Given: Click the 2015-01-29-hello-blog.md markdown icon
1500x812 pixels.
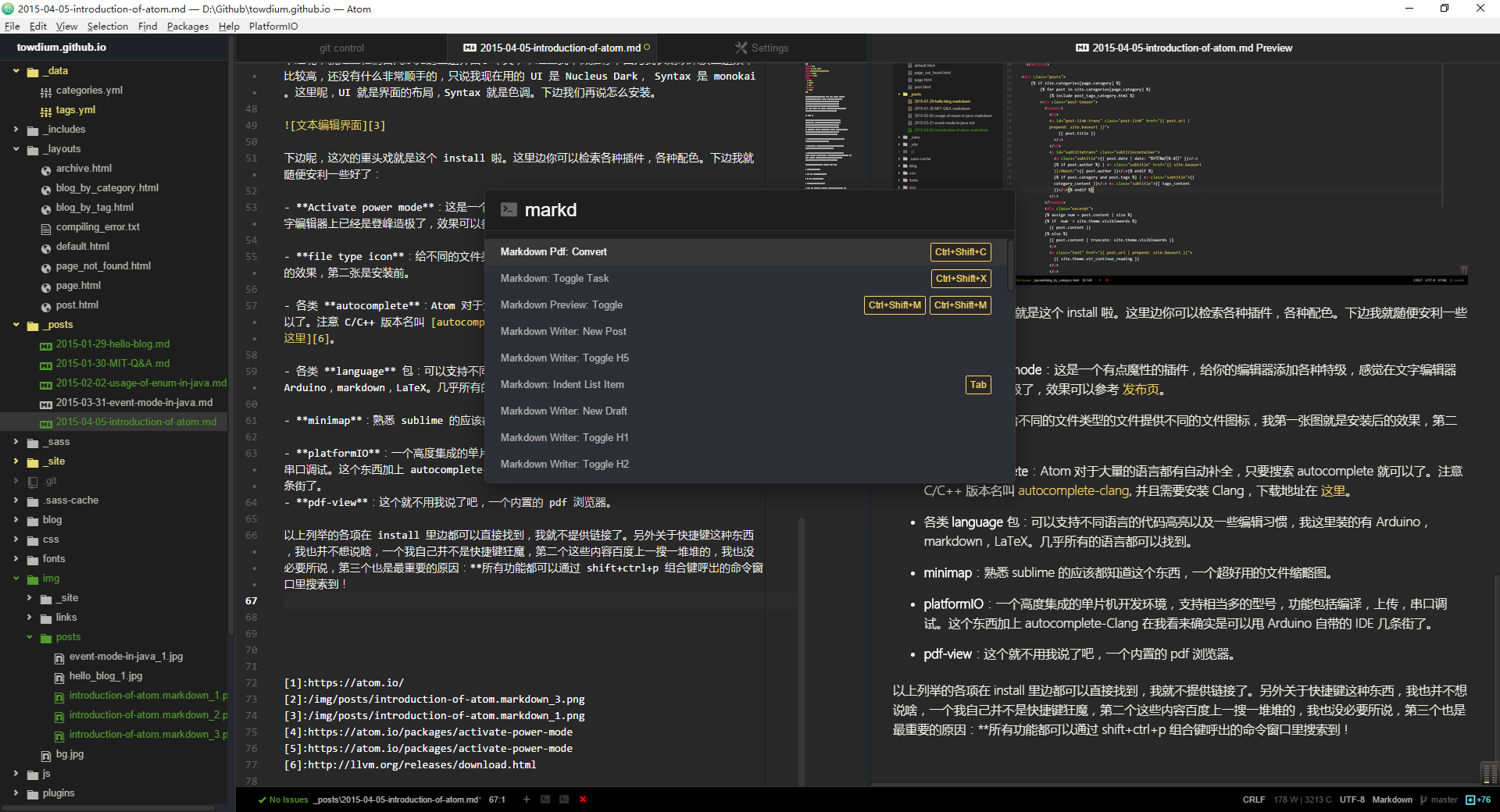Looking at the screenshot, I should coord(46,345).
